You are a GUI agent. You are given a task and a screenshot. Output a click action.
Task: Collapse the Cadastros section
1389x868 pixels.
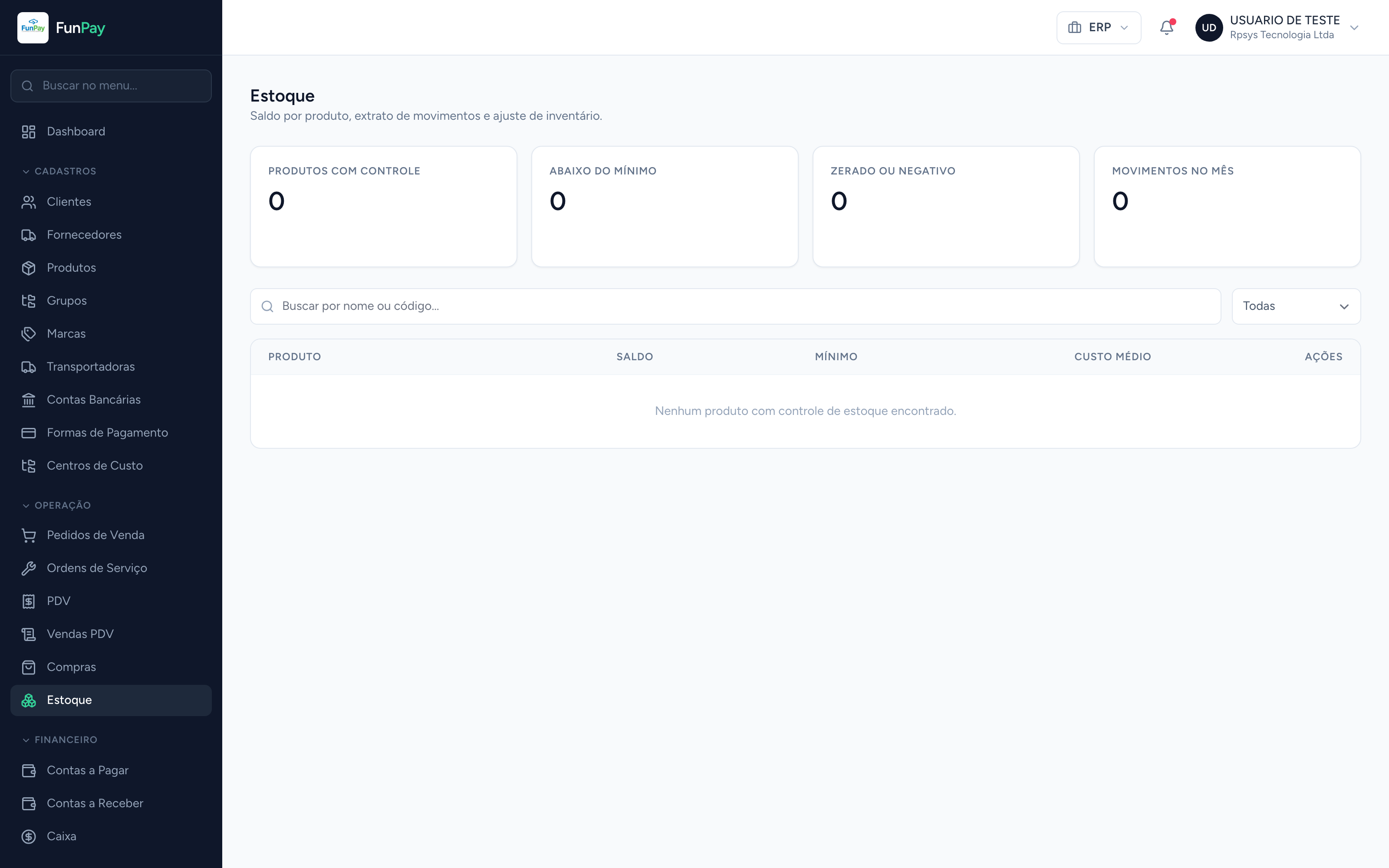[59, 171]
